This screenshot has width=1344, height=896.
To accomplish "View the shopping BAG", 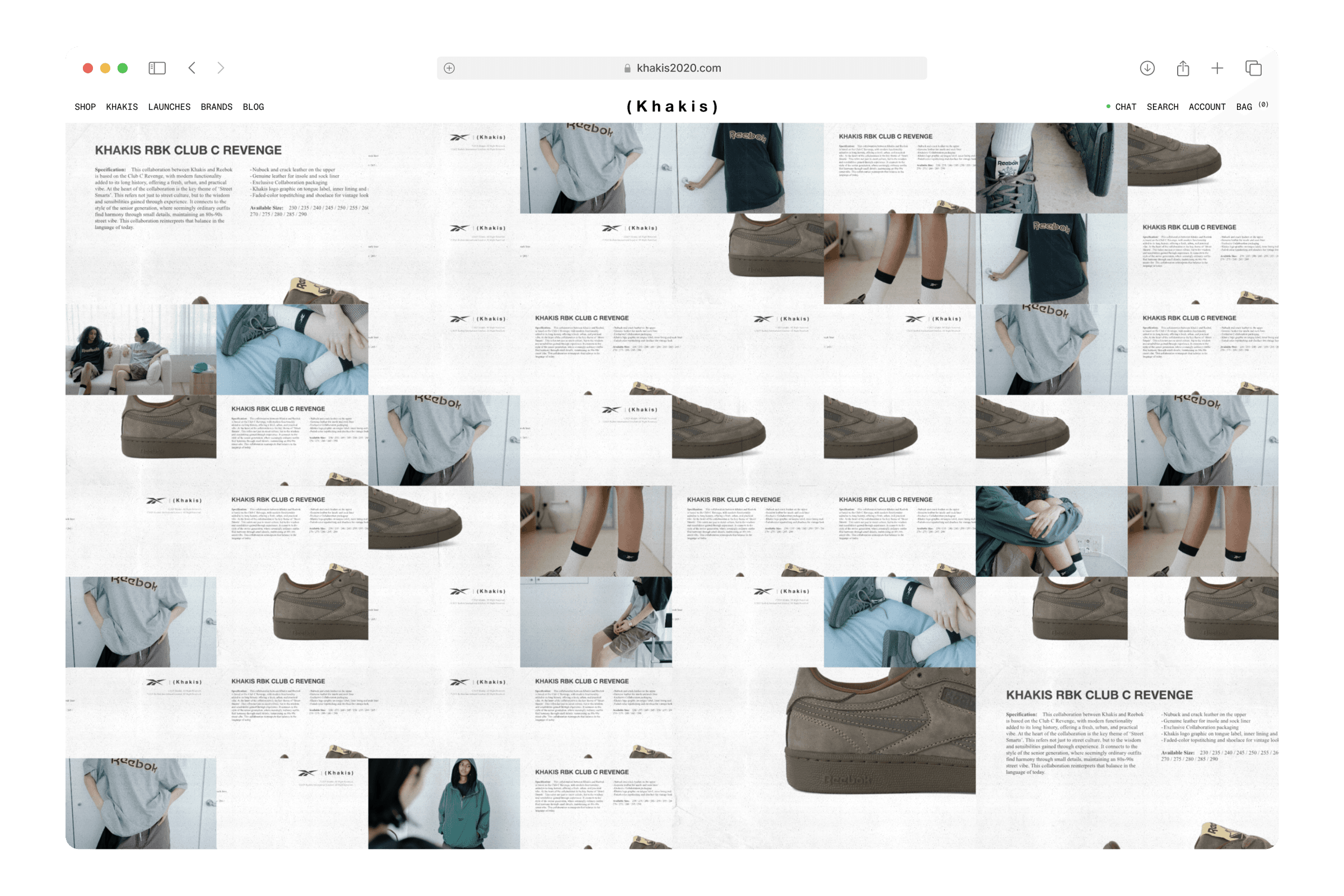I will (1252, 106).
